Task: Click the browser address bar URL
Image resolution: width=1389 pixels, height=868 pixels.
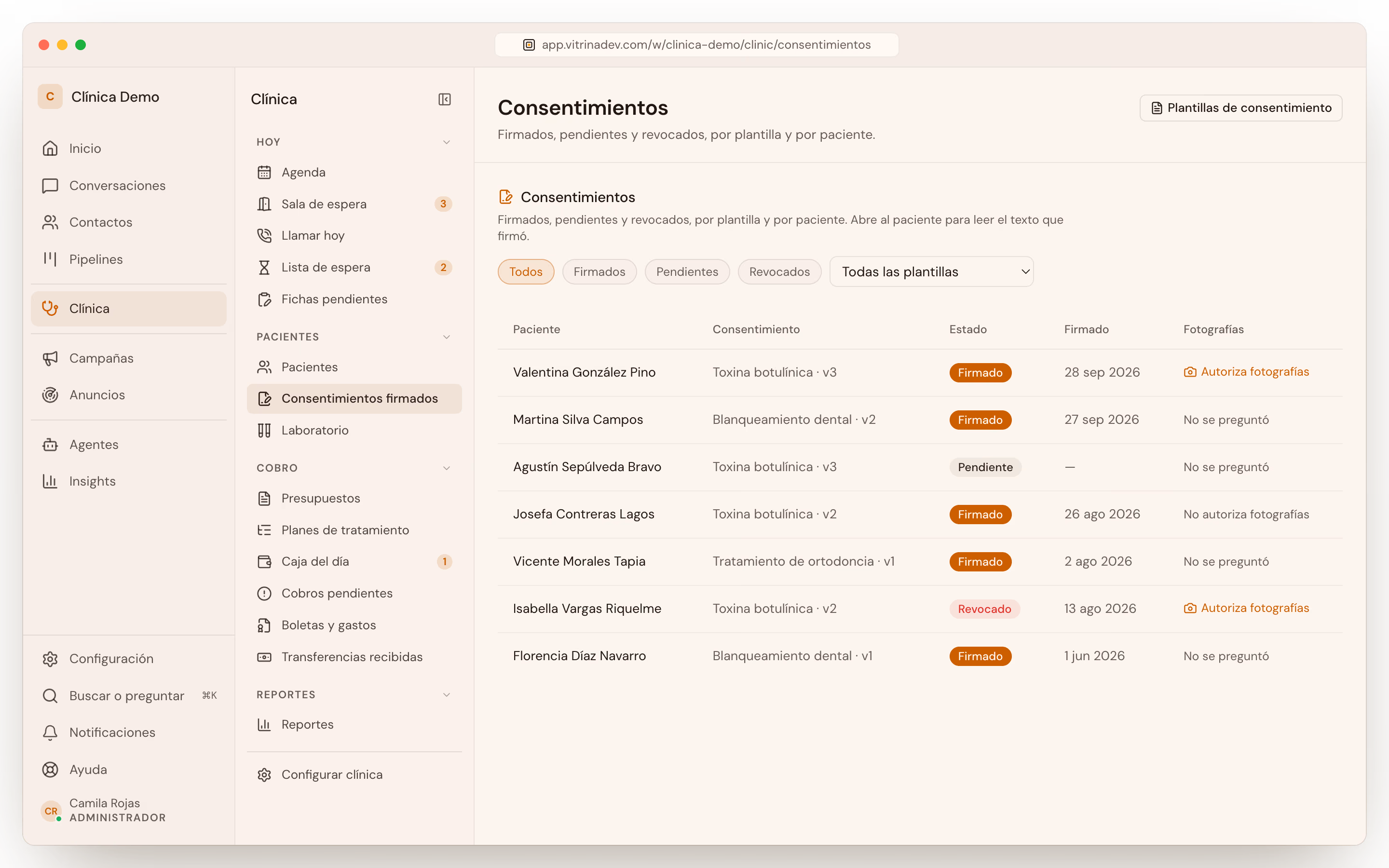Action: (696, 45)
